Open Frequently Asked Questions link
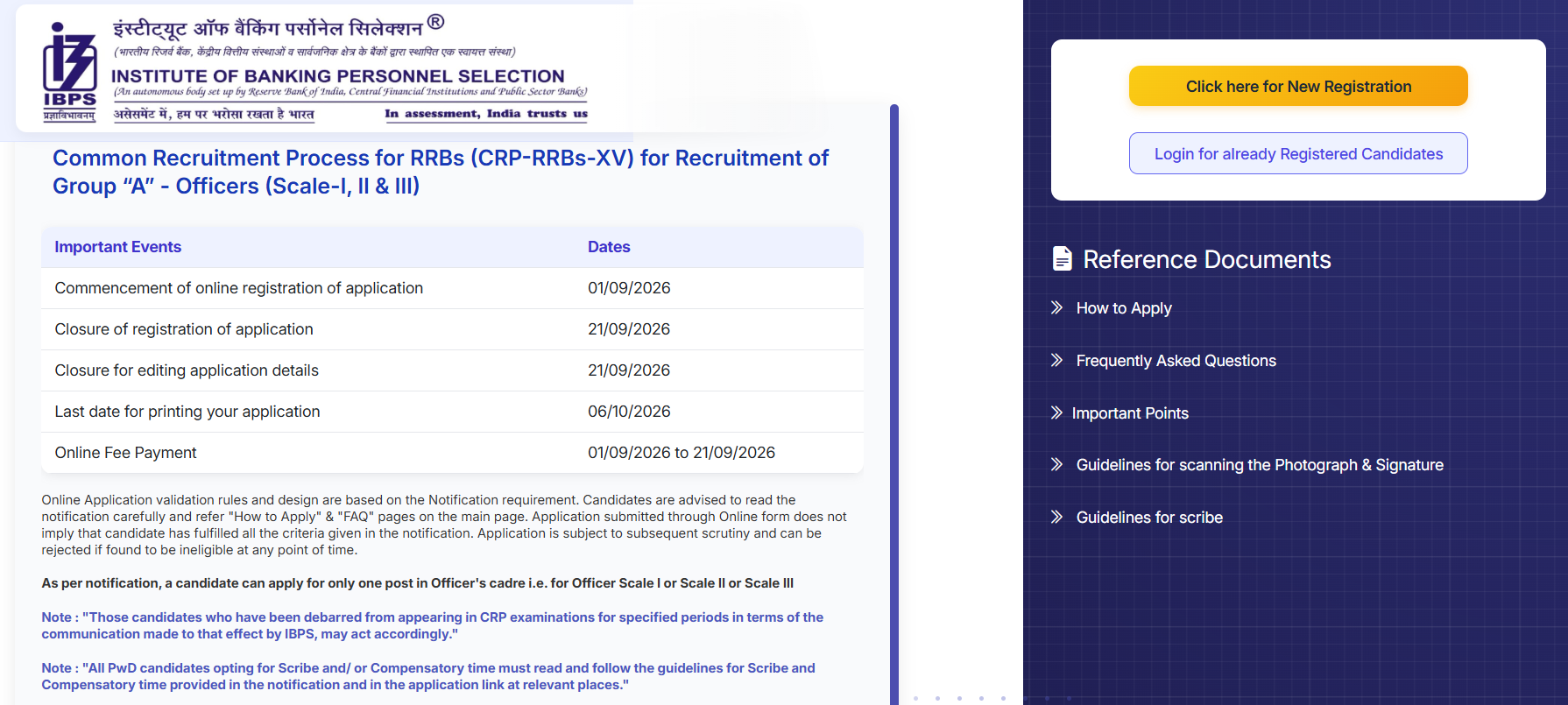Image resolution: width=1568 pixels, height=705 pixels. (x=1176, y=361)
